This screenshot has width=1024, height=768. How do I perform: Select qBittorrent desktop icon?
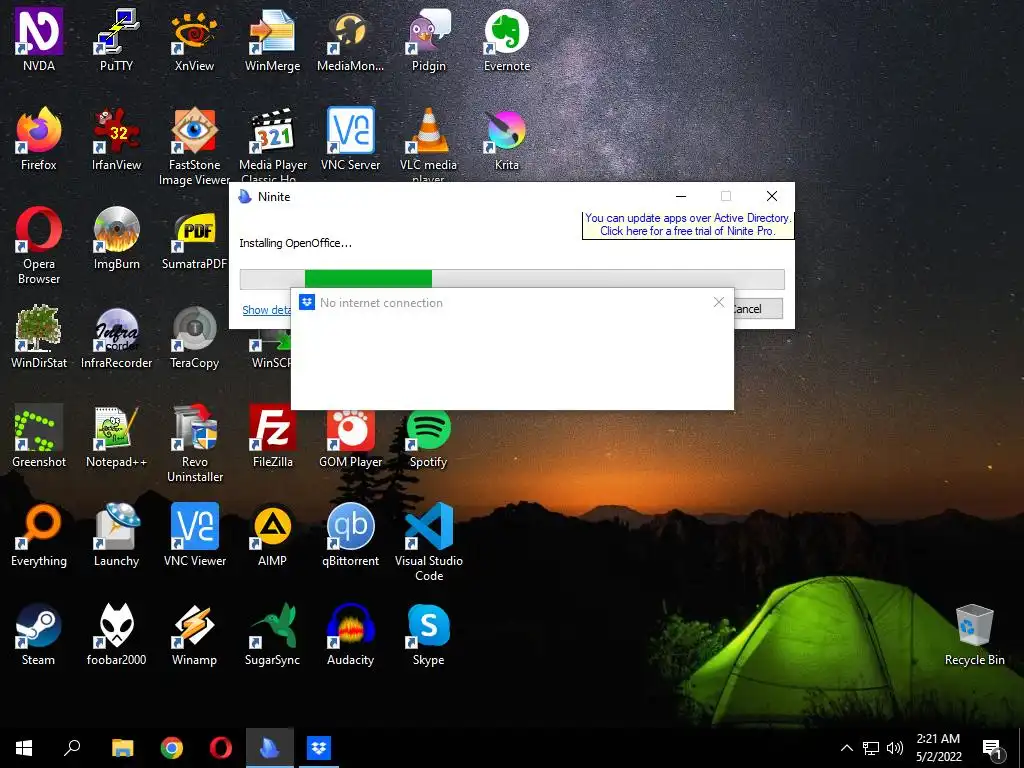point(350,535)
